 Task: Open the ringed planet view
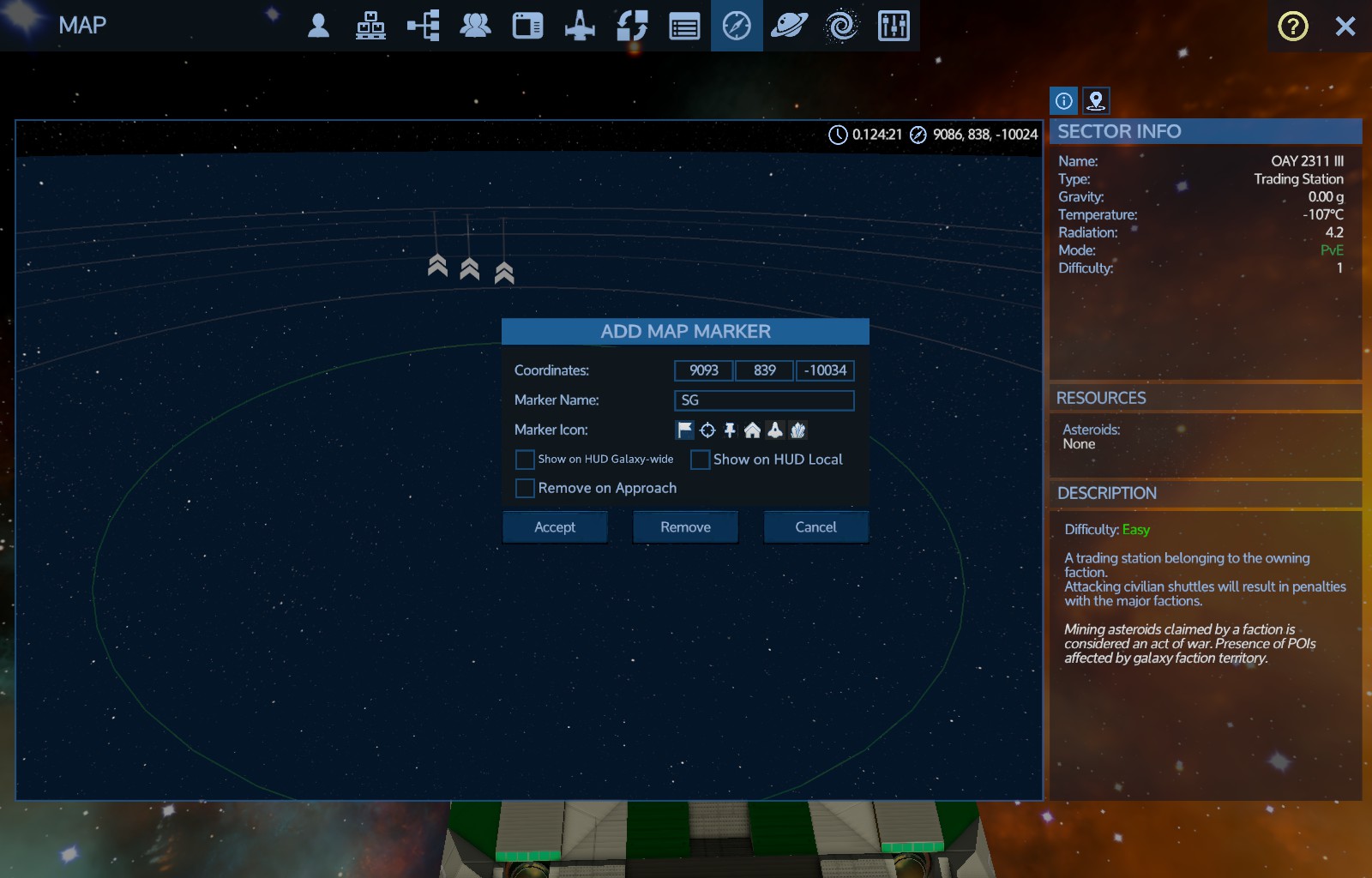click(x=789, y=26)
